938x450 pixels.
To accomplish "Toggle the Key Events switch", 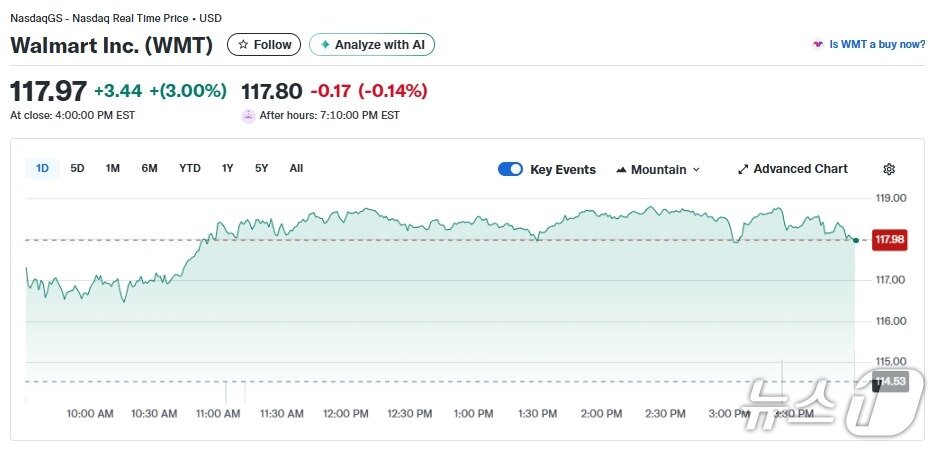I will point(510,170).
